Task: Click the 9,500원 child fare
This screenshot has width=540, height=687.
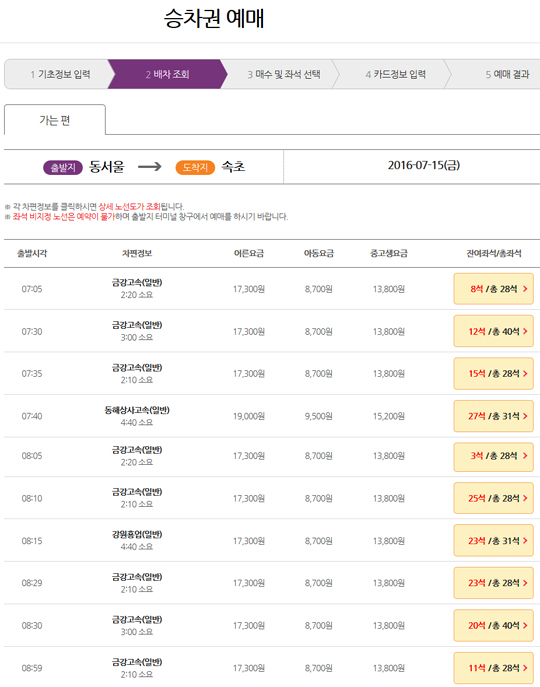Action: coord(319,416)
